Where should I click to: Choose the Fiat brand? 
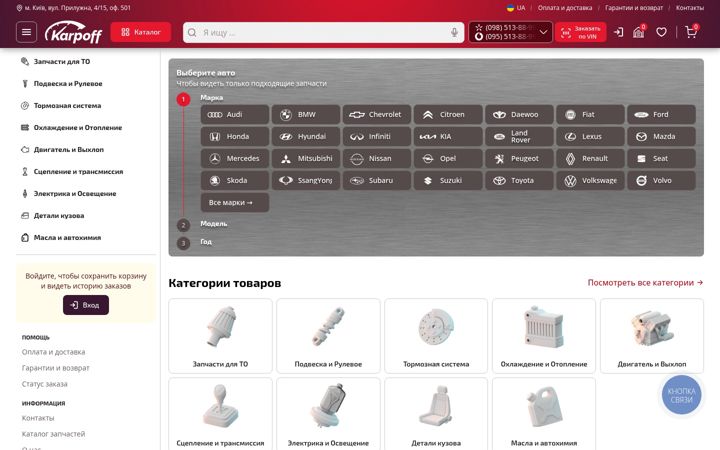click(x=591, y=114)
